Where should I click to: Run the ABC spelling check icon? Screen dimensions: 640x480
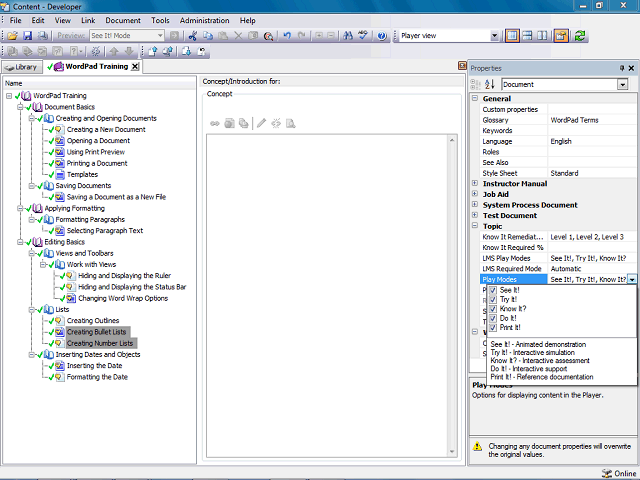362,36
